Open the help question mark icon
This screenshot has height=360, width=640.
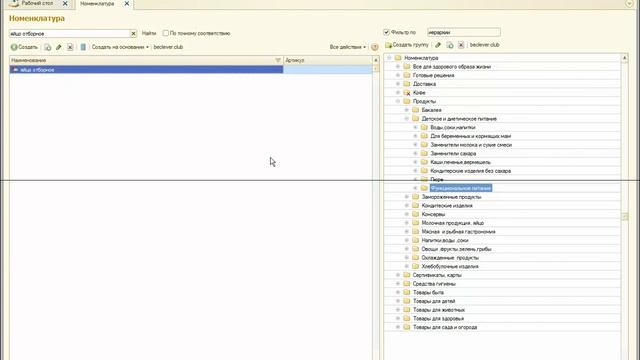pos(375,47)
